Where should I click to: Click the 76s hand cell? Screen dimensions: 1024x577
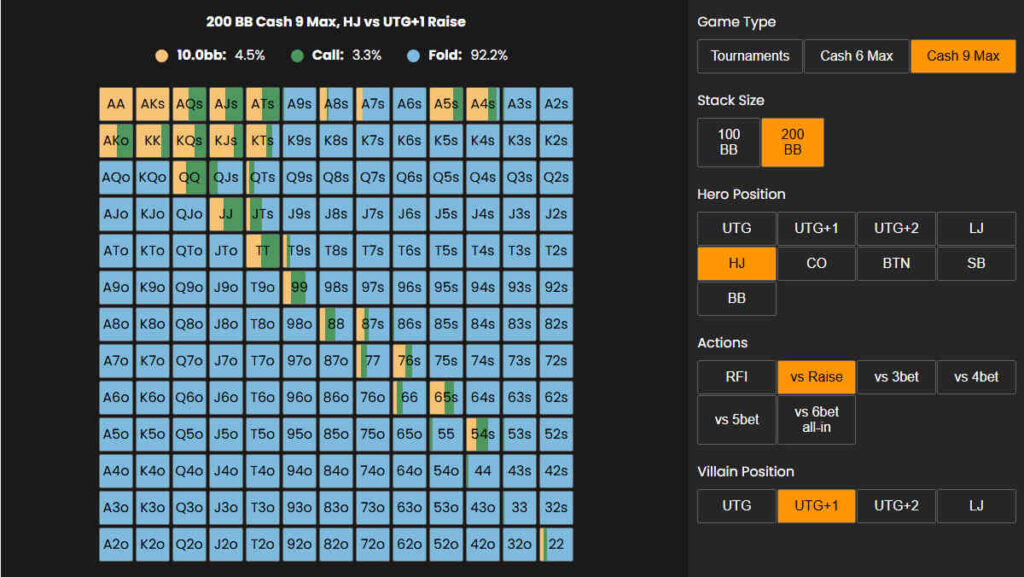point(409,361)
